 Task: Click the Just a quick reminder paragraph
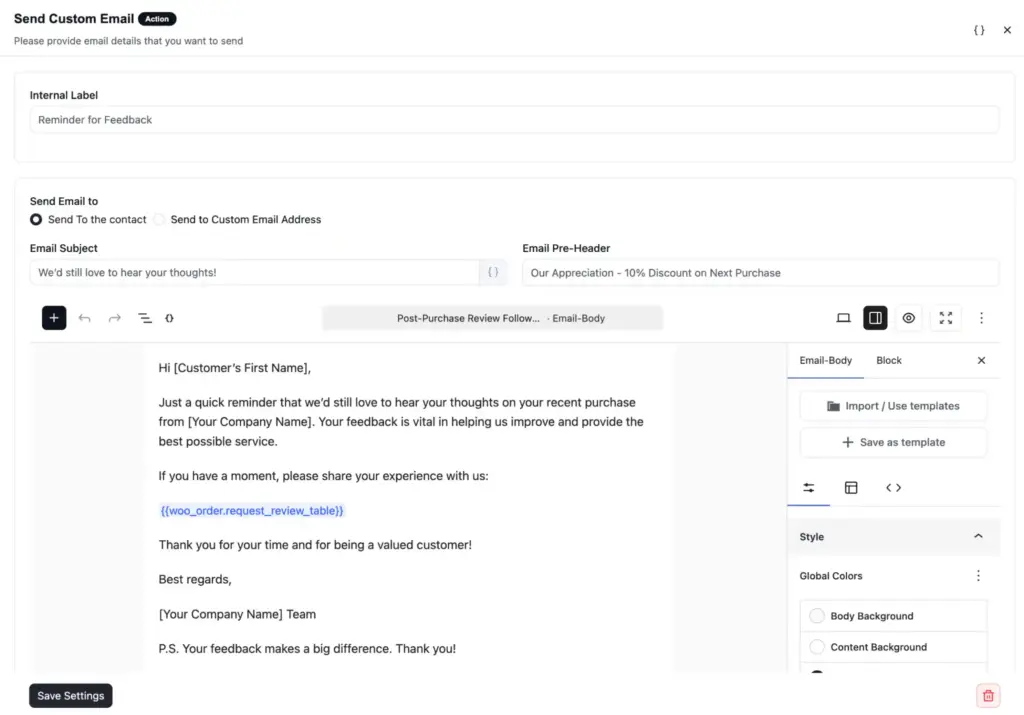point(401,422)
